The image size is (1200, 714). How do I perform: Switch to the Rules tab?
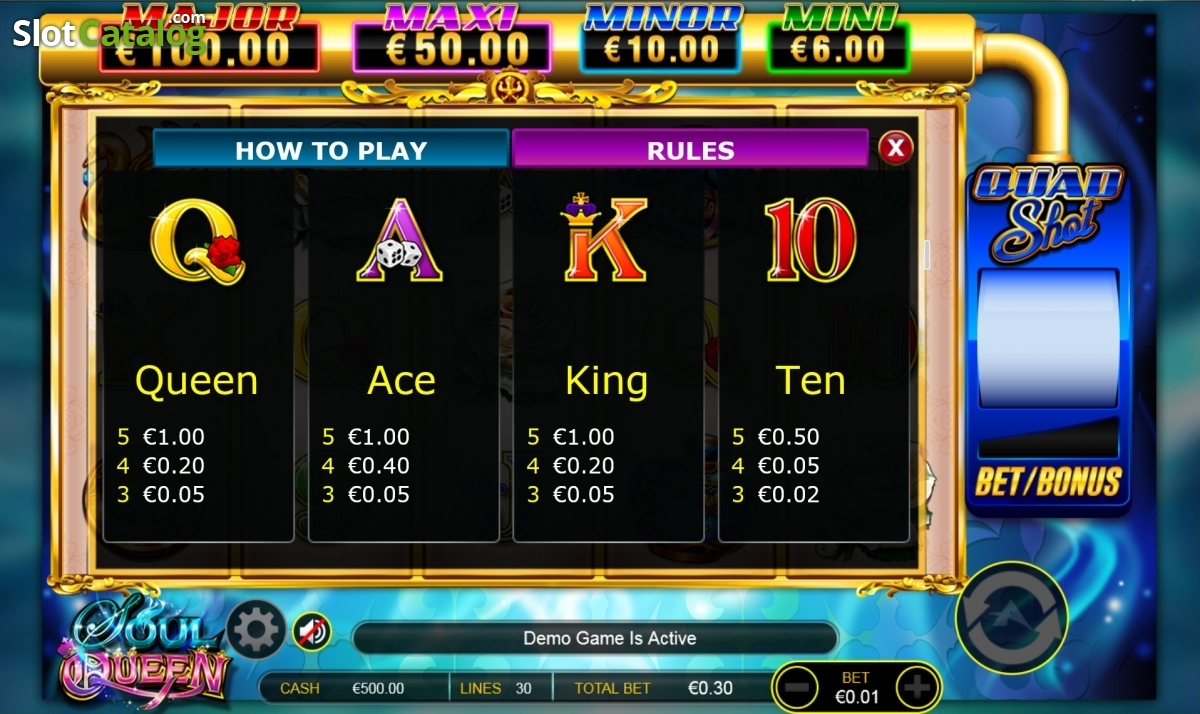click(x=690, y=150)
